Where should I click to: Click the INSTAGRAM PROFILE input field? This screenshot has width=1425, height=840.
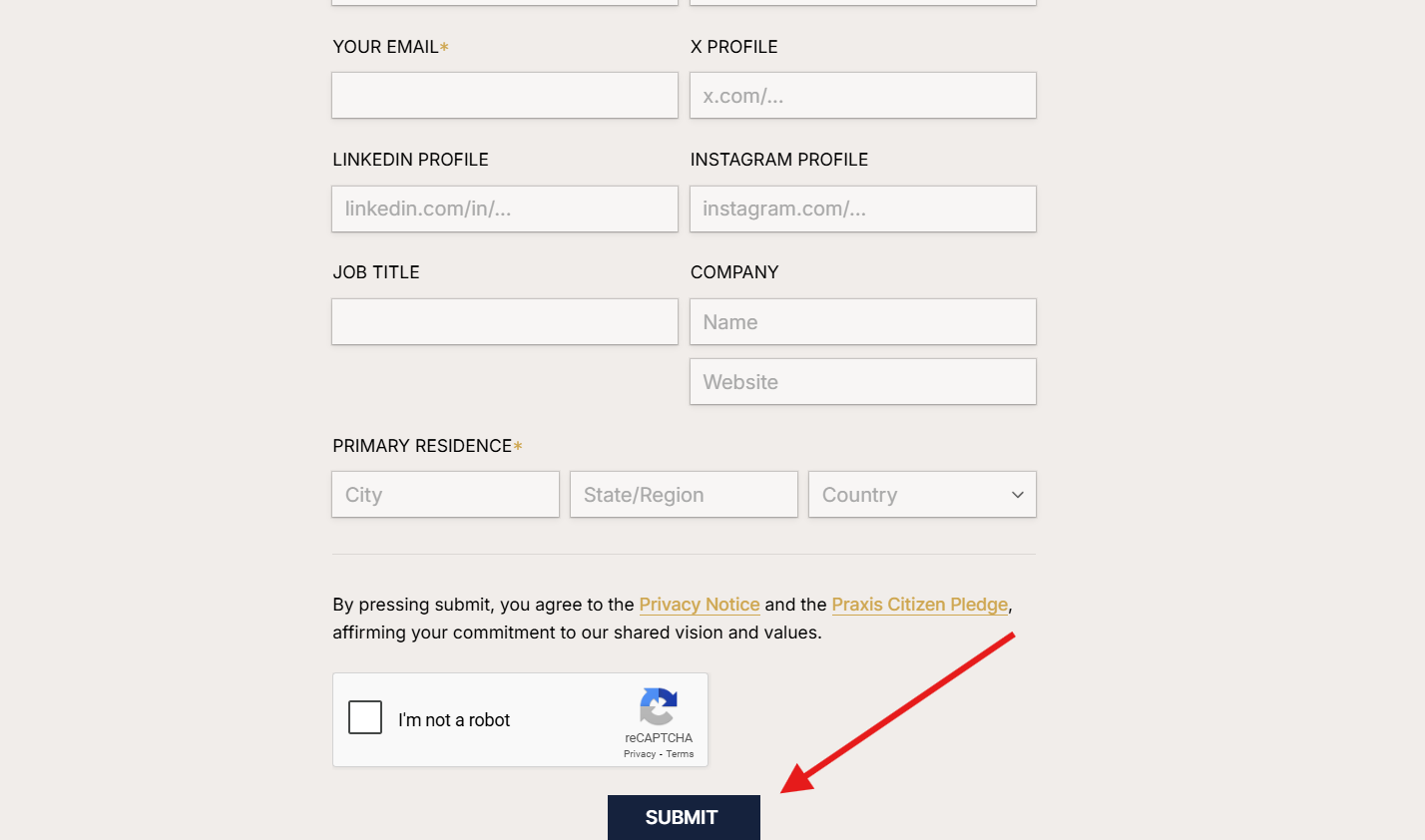tap(862, 209)
